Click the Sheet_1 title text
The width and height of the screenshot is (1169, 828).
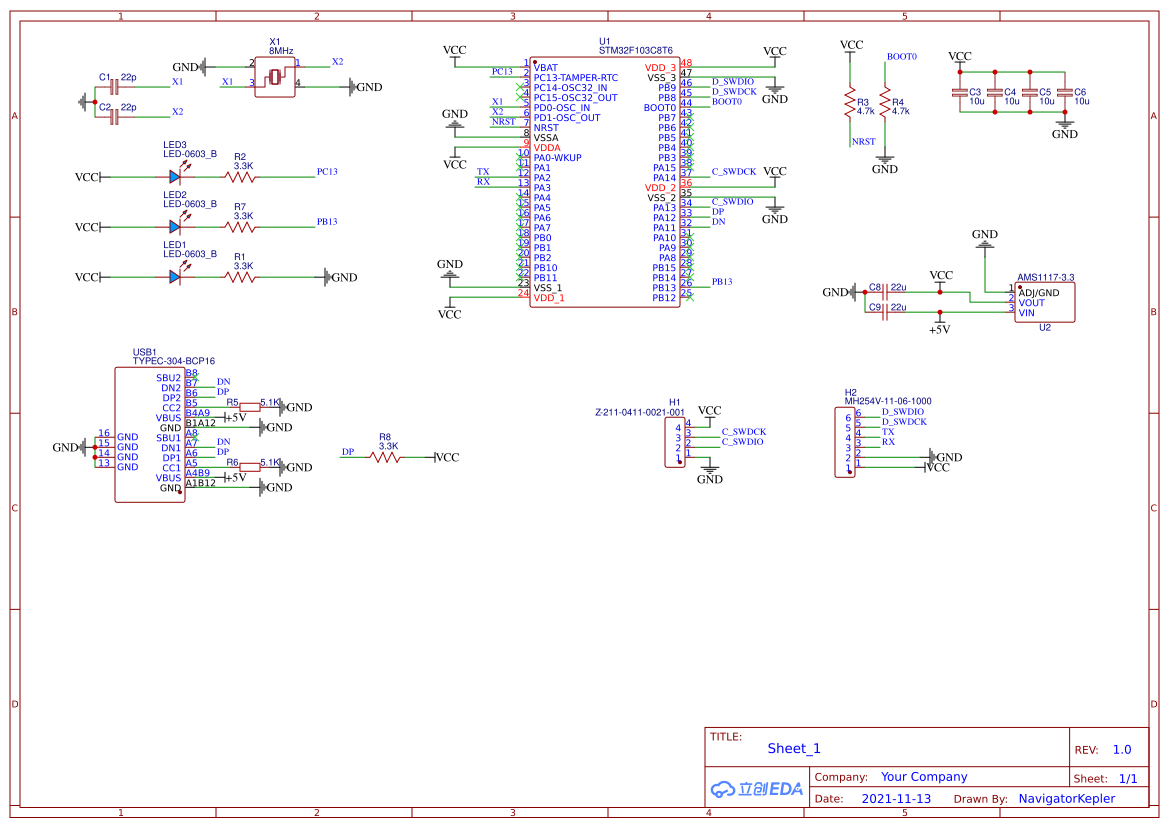794,748
